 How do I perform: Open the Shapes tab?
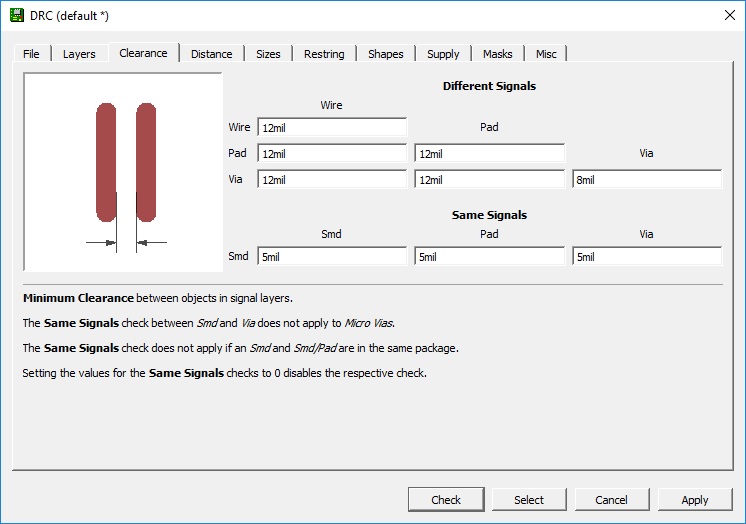(386, 54)
